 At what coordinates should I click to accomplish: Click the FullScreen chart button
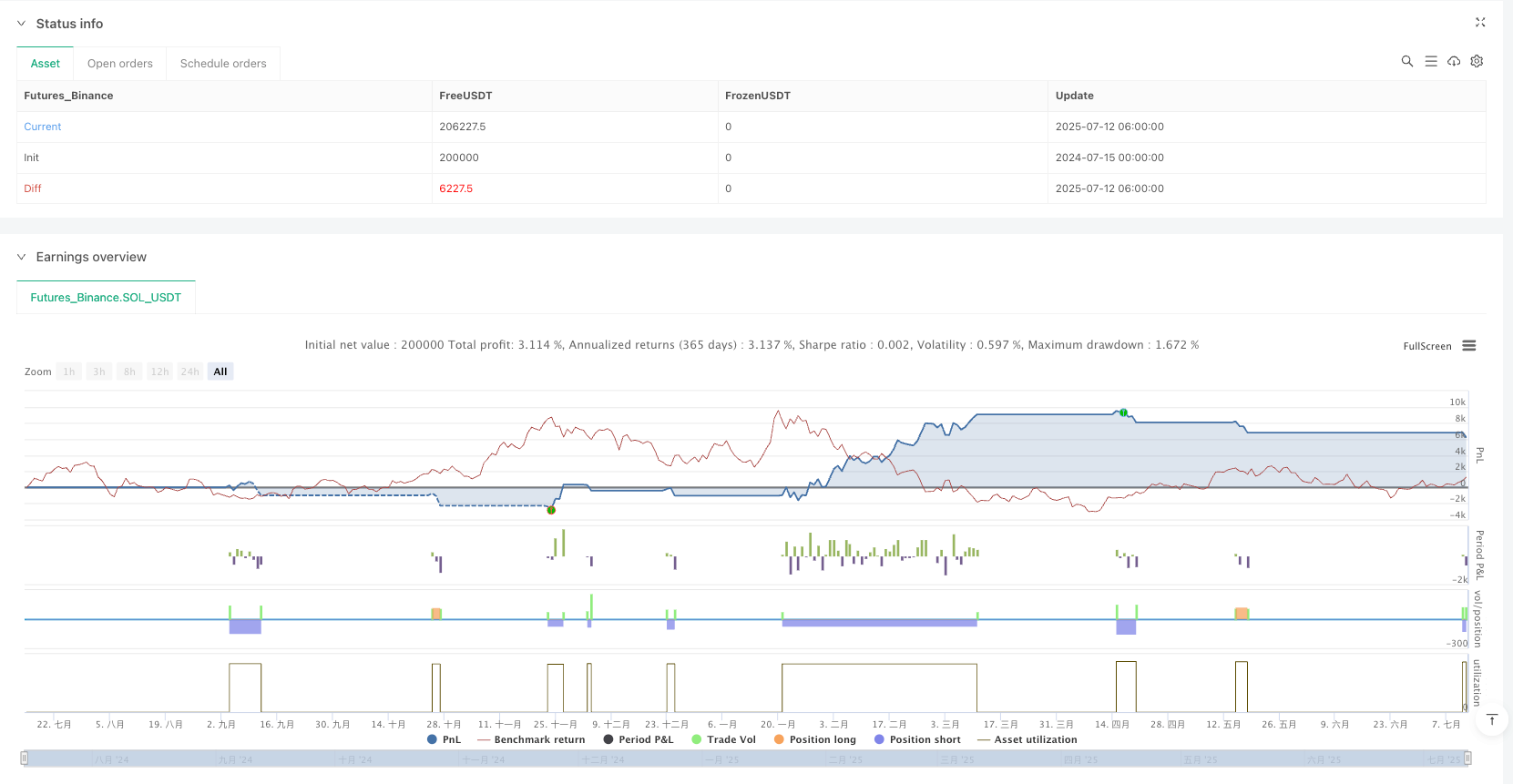point(1426,346)
